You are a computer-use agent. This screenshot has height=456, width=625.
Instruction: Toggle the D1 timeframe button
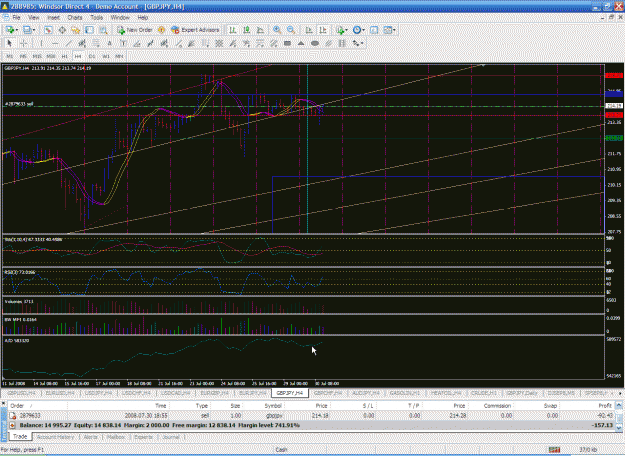[x=92, y=56]
